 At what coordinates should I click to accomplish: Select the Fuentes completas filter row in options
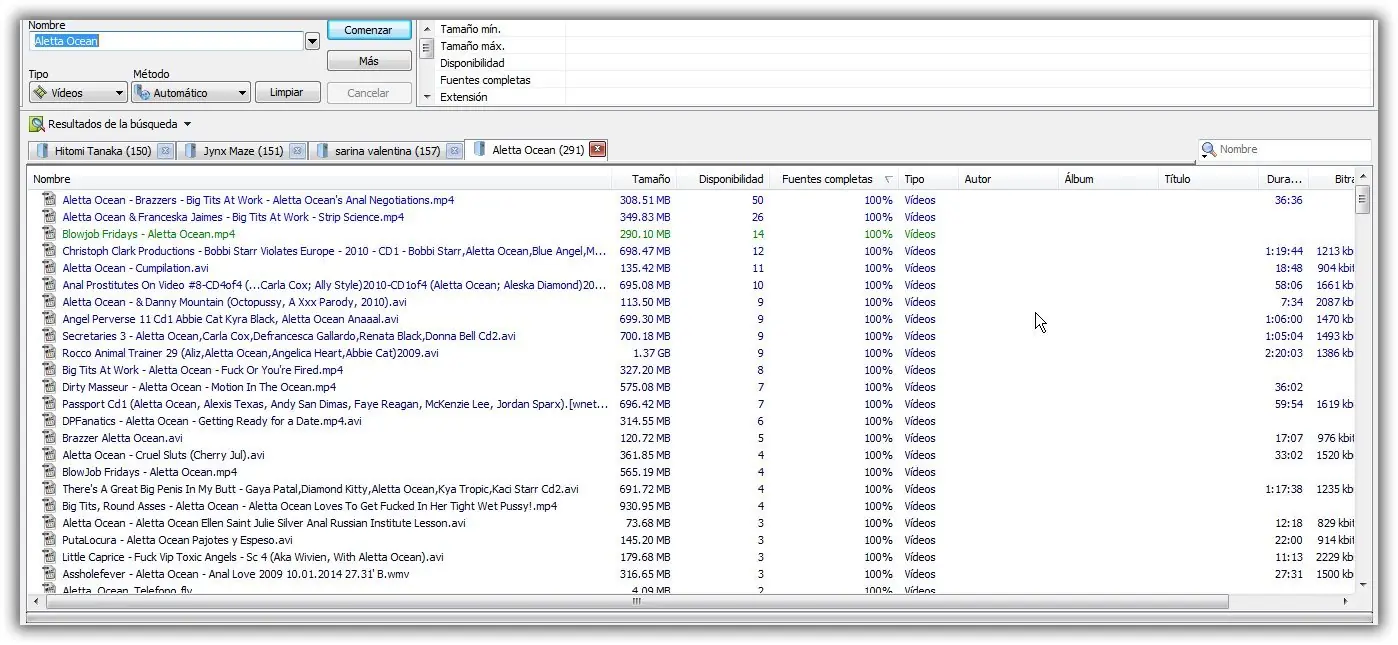(903, 80)
